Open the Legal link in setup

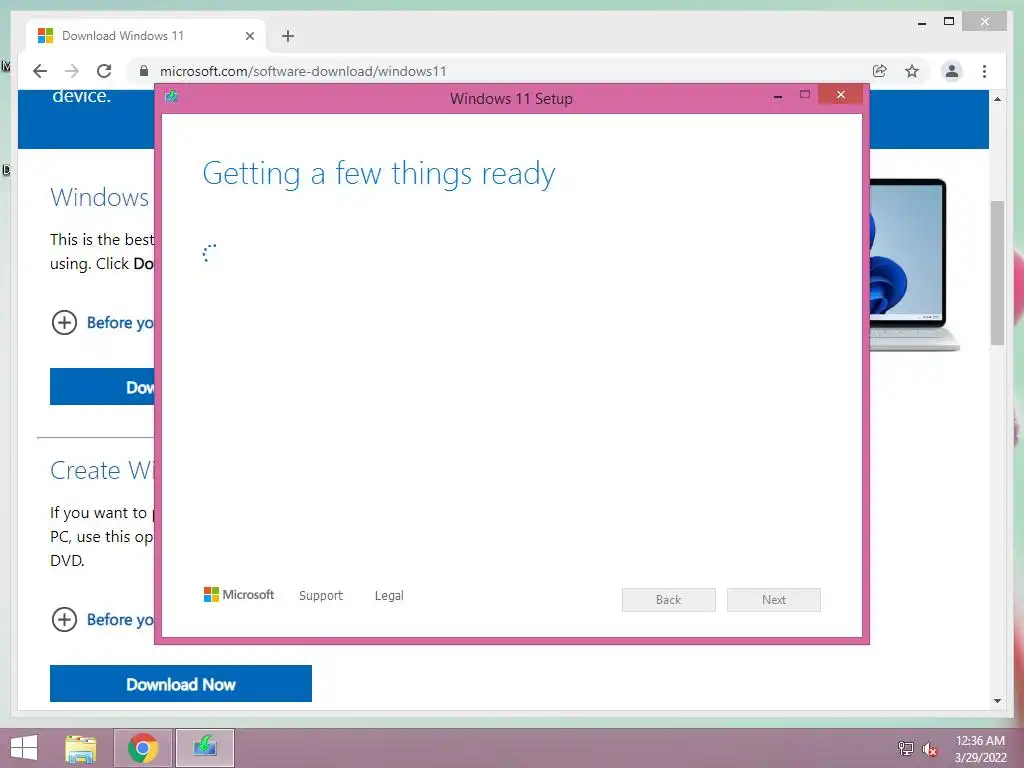(389, 596)
